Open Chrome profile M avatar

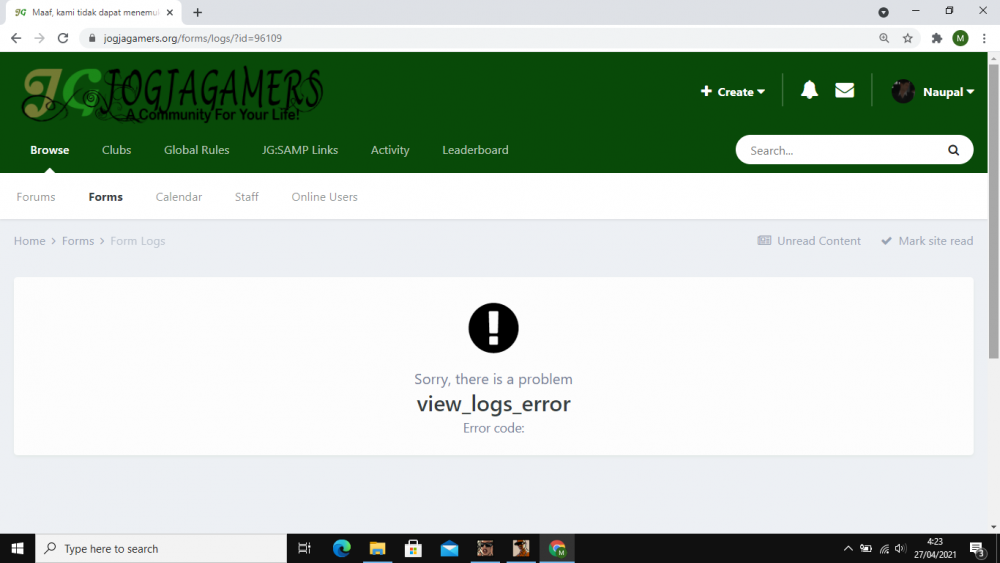(x=960, y=38)
